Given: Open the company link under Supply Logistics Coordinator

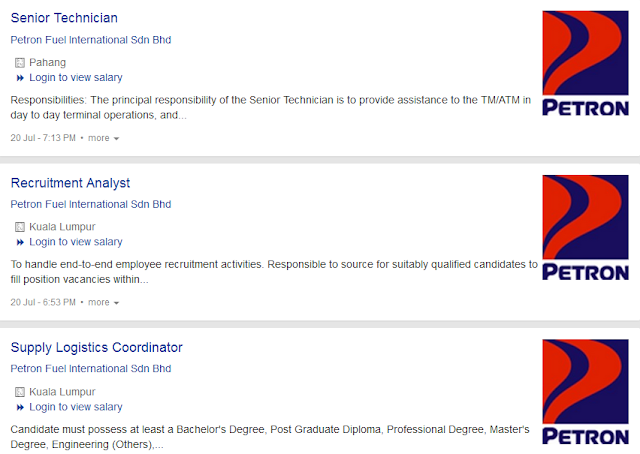Looking at the screenshot, I should [x=91, y=369].
